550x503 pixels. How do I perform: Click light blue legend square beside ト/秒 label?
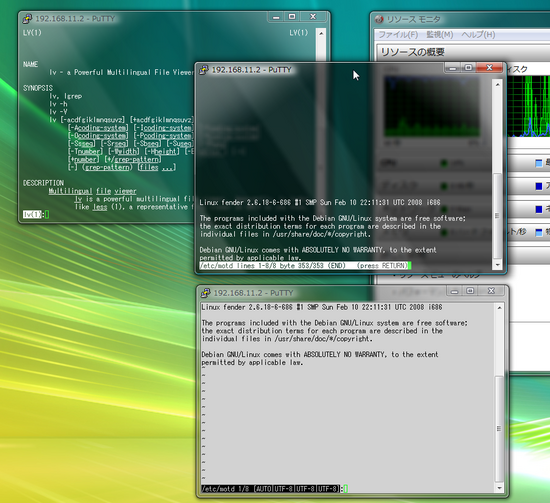pyautogui.click(x=539, y=232)
